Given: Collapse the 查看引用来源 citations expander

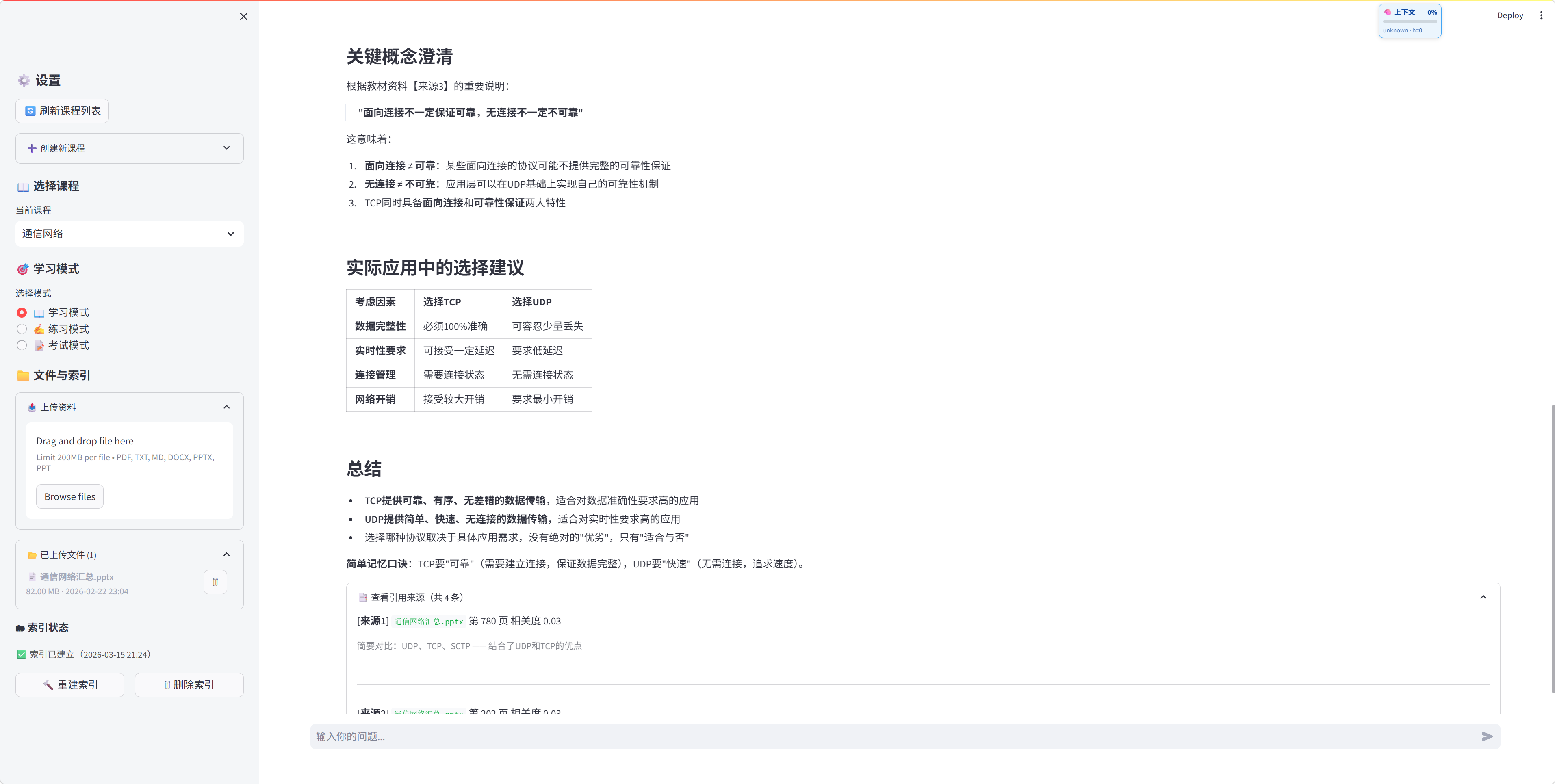Looking at the screenshot, I should [x=1483, y=597].
